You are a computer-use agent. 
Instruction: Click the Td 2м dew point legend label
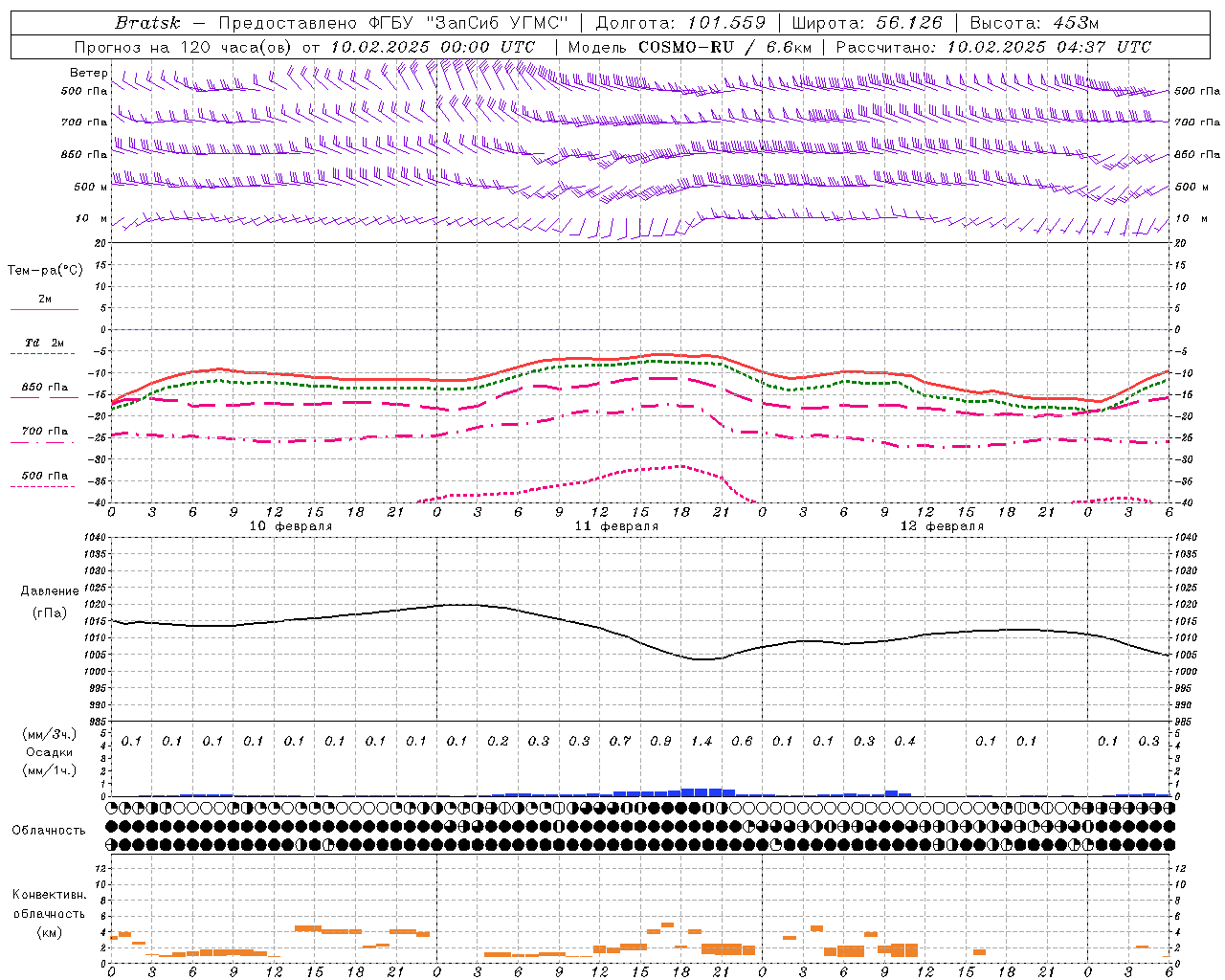coord(45,343)
